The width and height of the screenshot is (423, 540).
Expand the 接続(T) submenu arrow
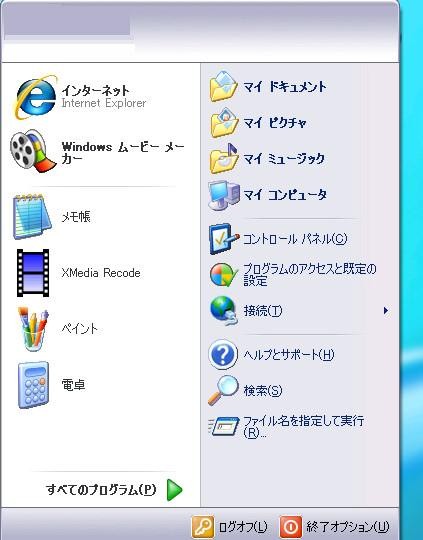pyautogui.click(x=386, y=311)
